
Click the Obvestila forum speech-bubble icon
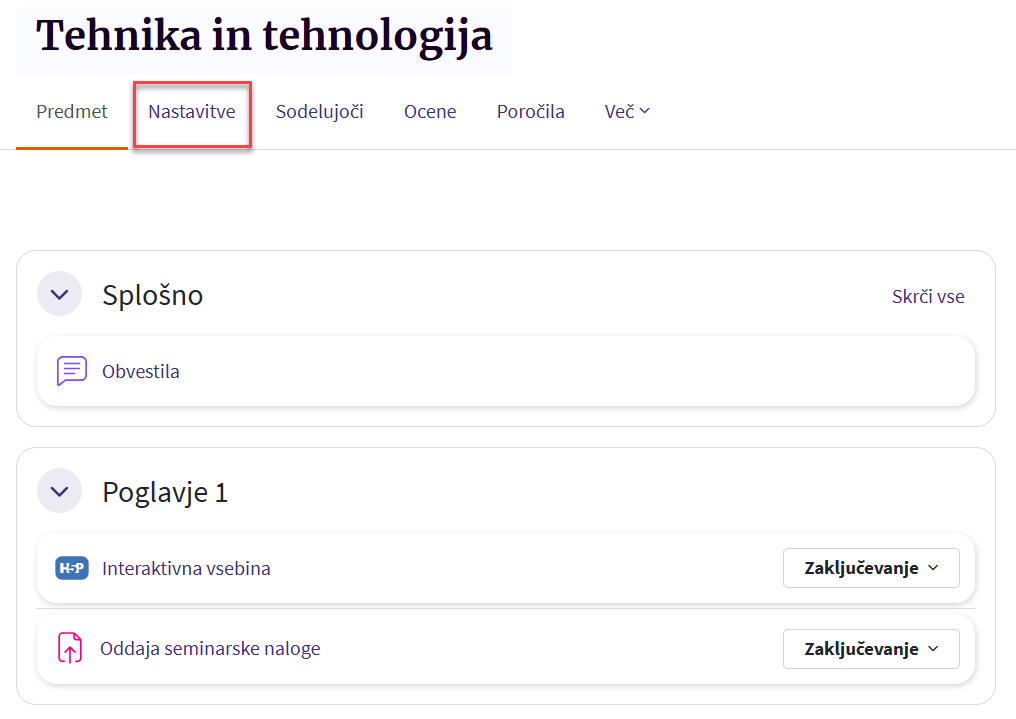pyautogui.click(x=72, y=371)
